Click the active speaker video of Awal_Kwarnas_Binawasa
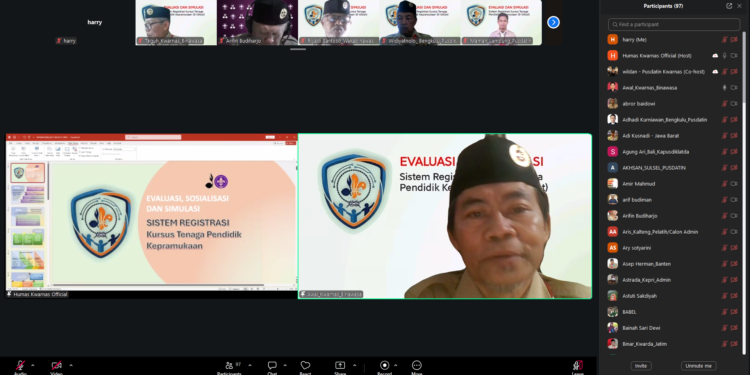The height and width of the screenshot is (375, 750). 445,216
